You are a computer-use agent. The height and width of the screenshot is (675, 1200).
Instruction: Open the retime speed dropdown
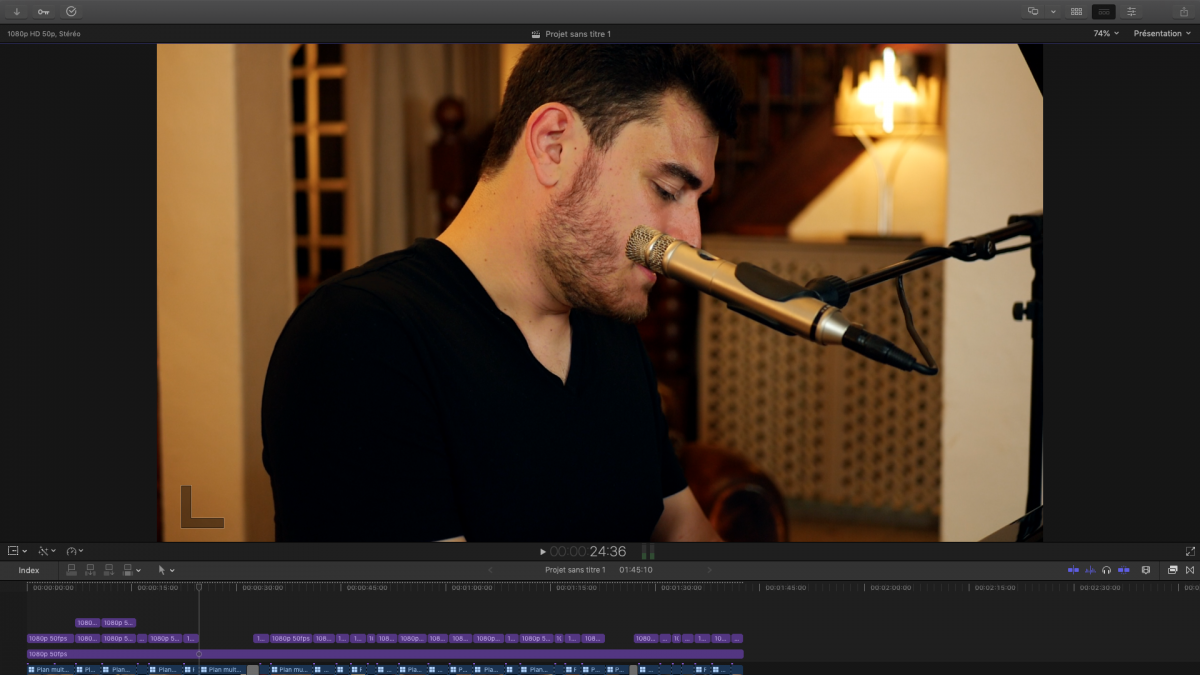[x=75, y=551]
